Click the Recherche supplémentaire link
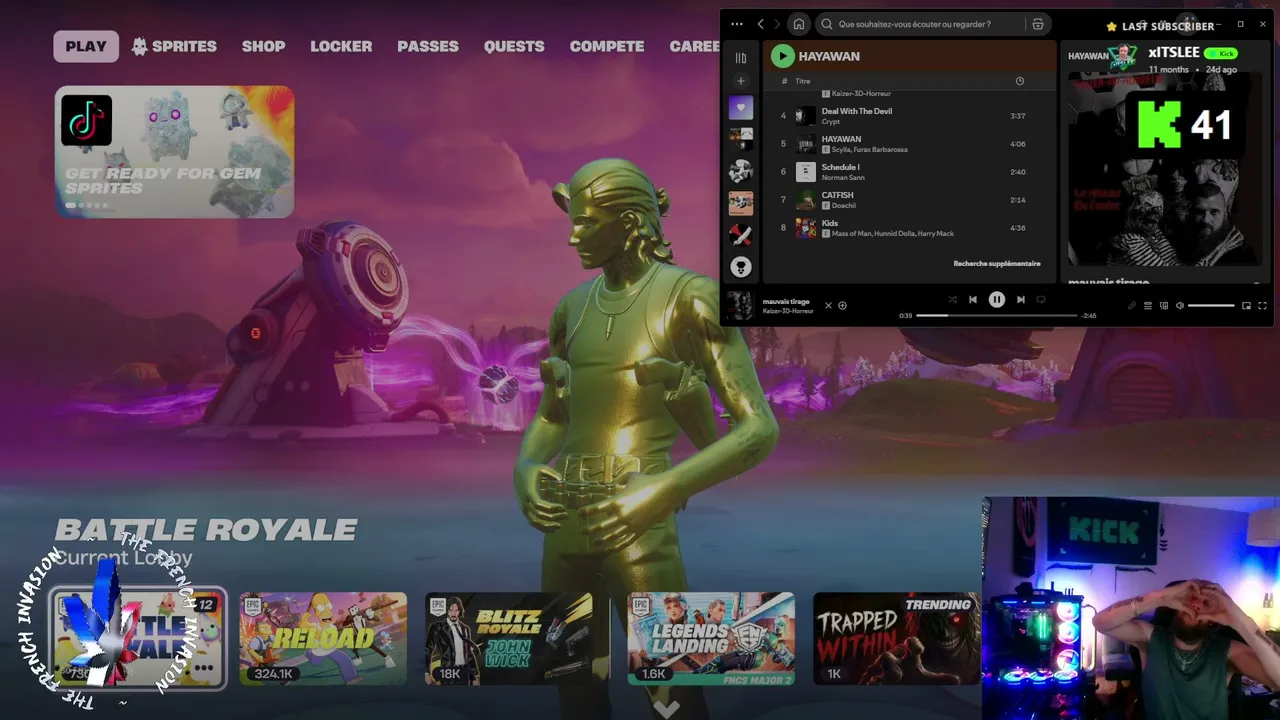 click(997, 264)
